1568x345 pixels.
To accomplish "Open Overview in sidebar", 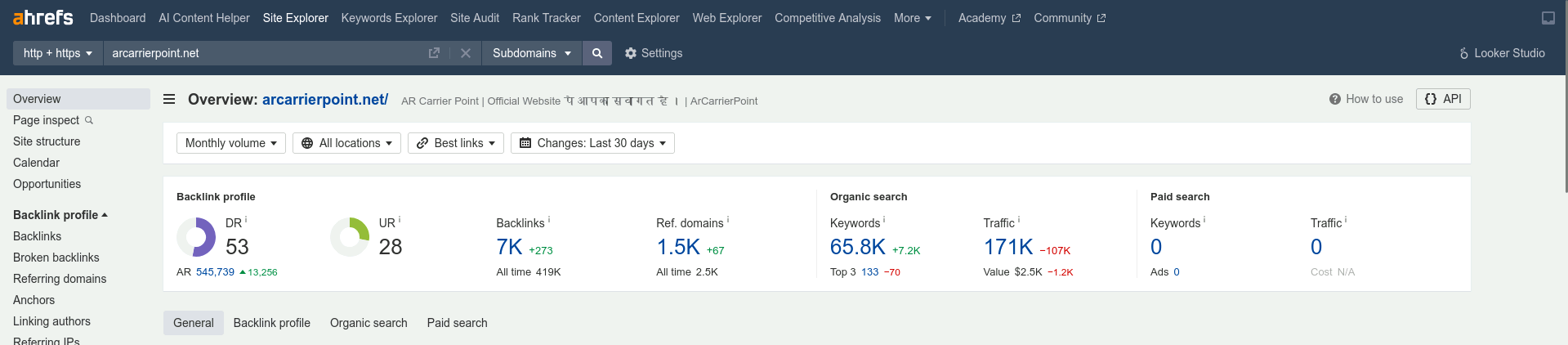I will pos(78,99).
